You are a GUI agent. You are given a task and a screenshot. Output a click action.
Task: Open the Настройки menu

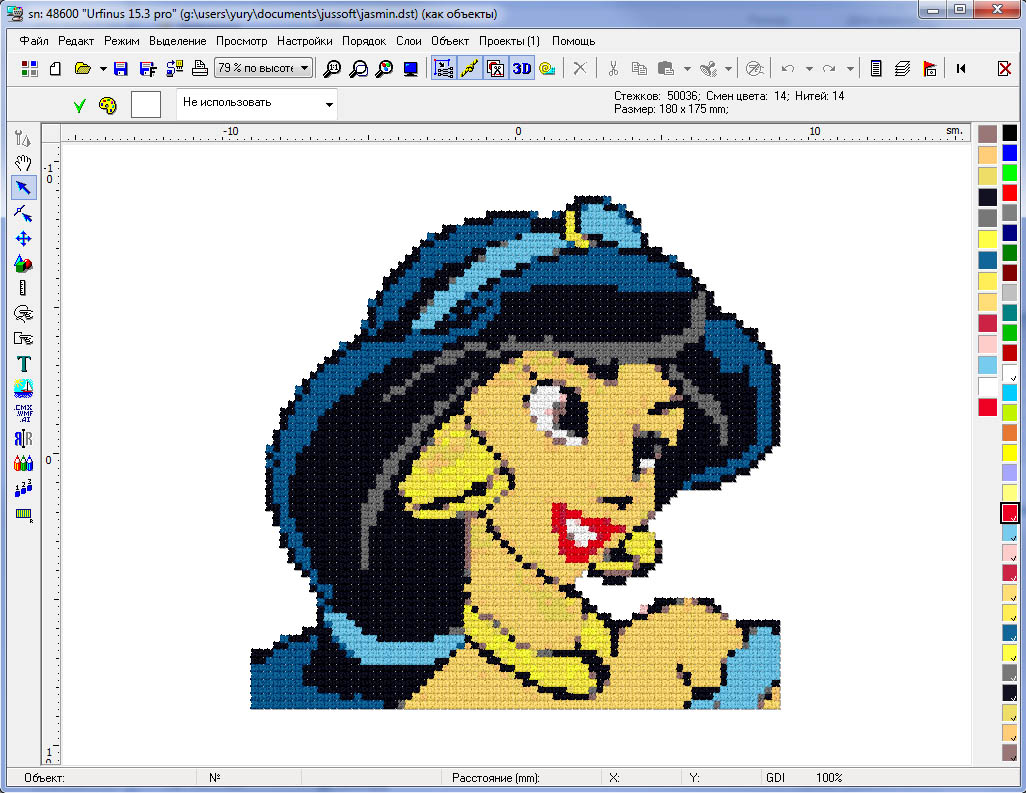tap(304, 41)
